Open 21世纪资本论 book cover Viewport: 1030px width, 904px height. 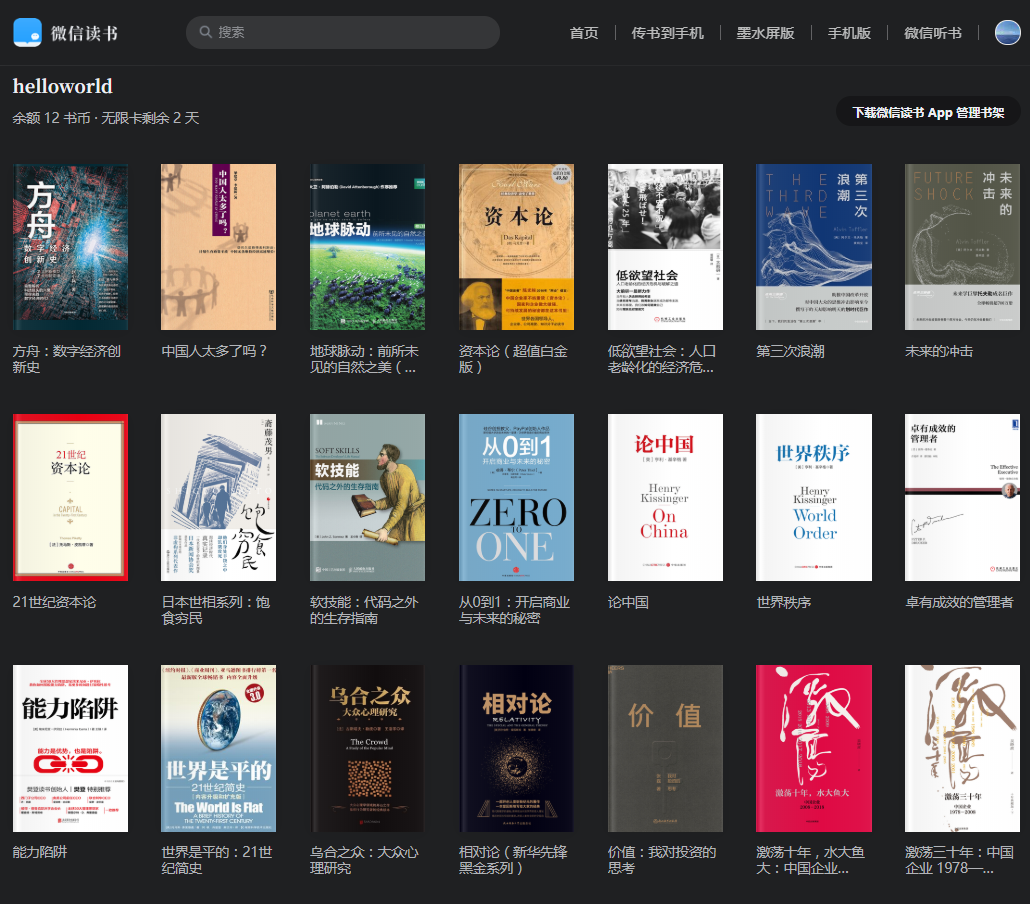(70, 497)
